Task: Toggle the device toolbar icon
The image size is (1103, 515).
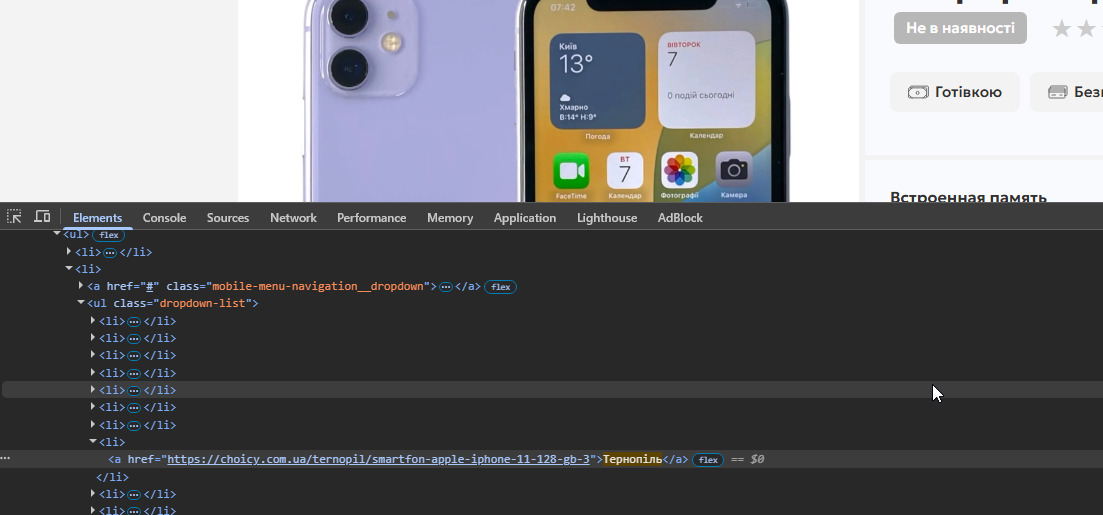Action: 42,217
